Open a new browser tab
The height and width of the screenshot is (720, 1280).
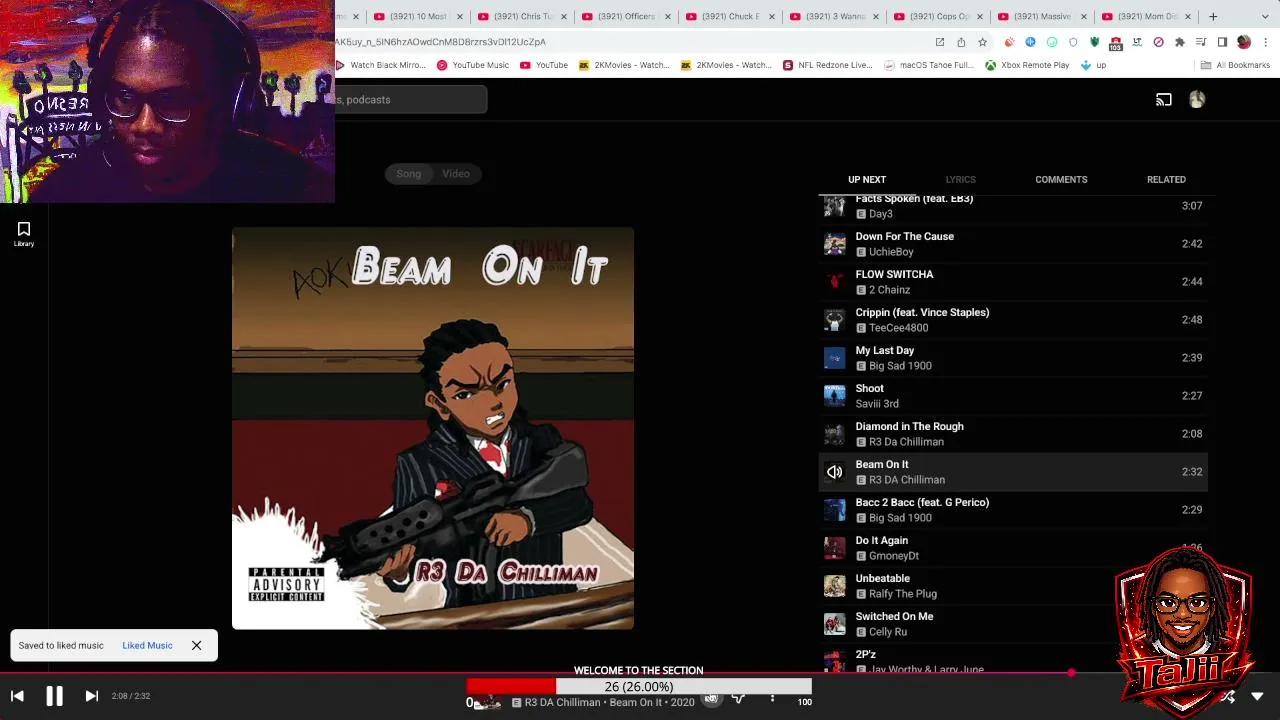tap(1213, 16)
